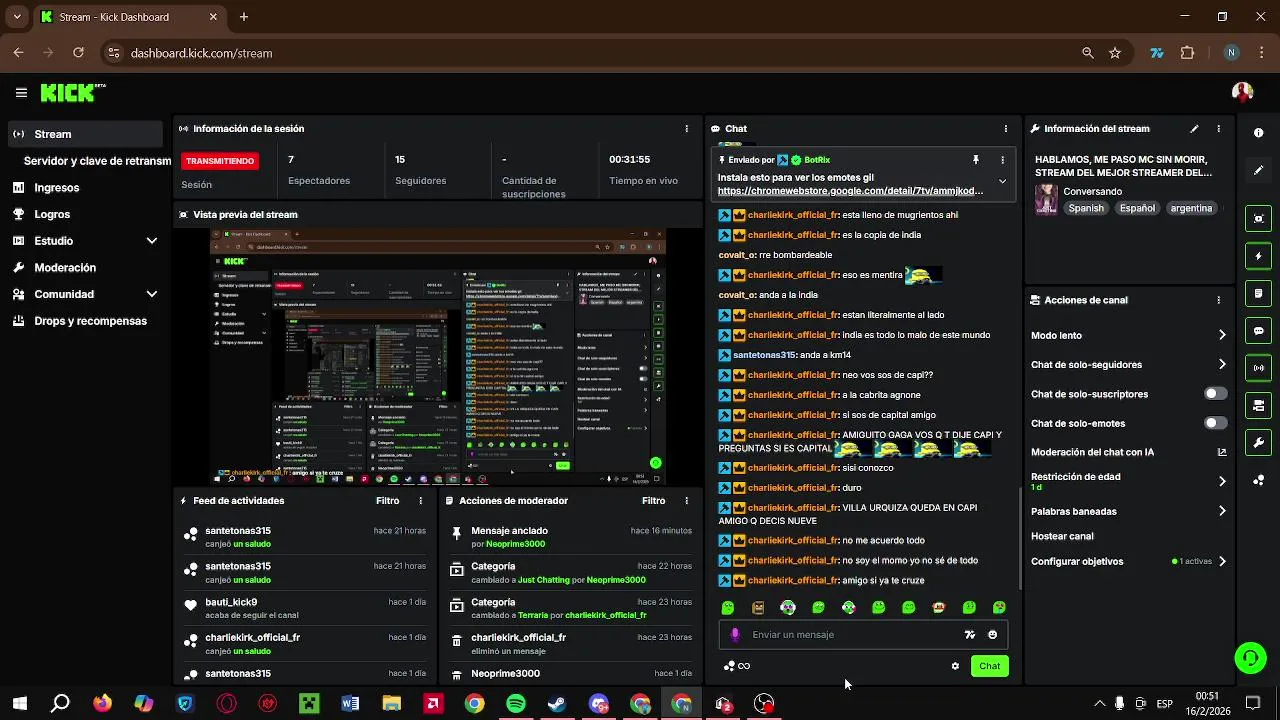Screen dimensions: 1280x720
Task: Click the Spanish stream tag
Action: coord(1086,208)
